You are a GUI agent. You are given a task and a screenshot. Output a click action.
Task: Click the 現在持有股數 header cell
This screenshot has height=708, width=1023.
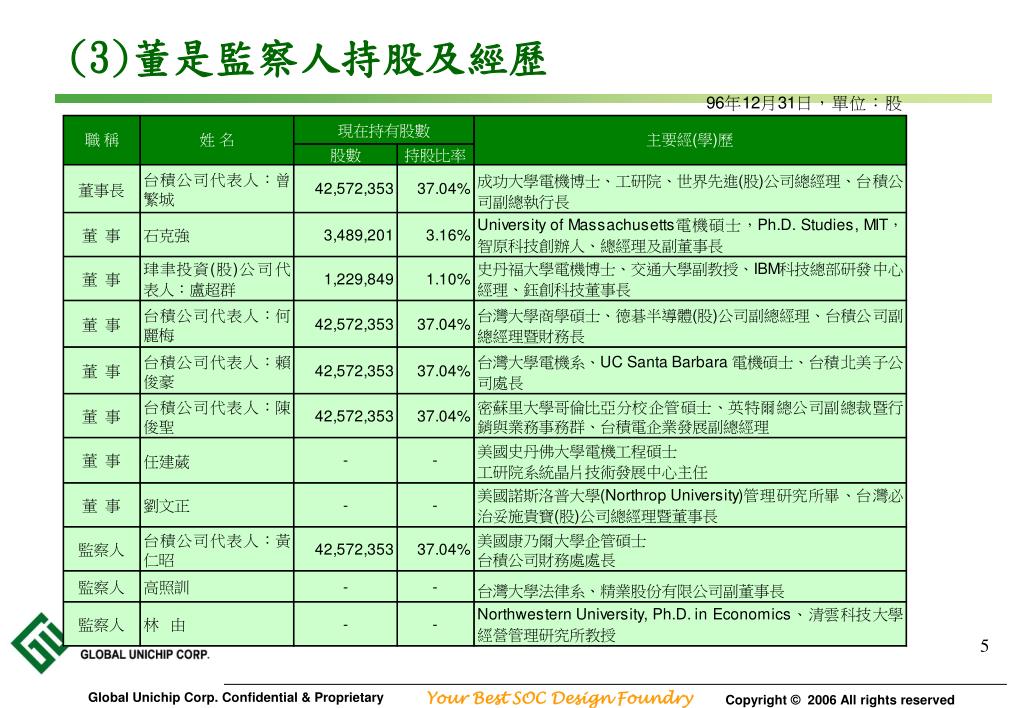[x=384, y=131]
